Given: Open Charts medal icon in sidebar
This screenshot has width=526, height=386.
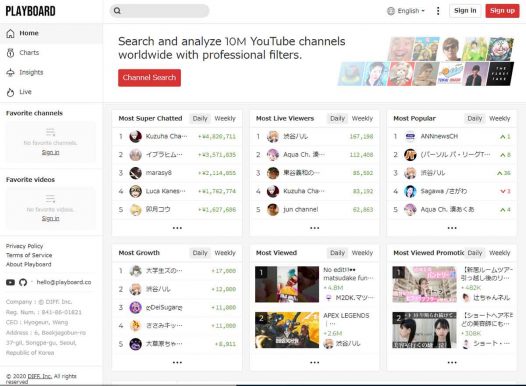Looking at the screenshot, I should pyautogui.click(x=10, y=53).
